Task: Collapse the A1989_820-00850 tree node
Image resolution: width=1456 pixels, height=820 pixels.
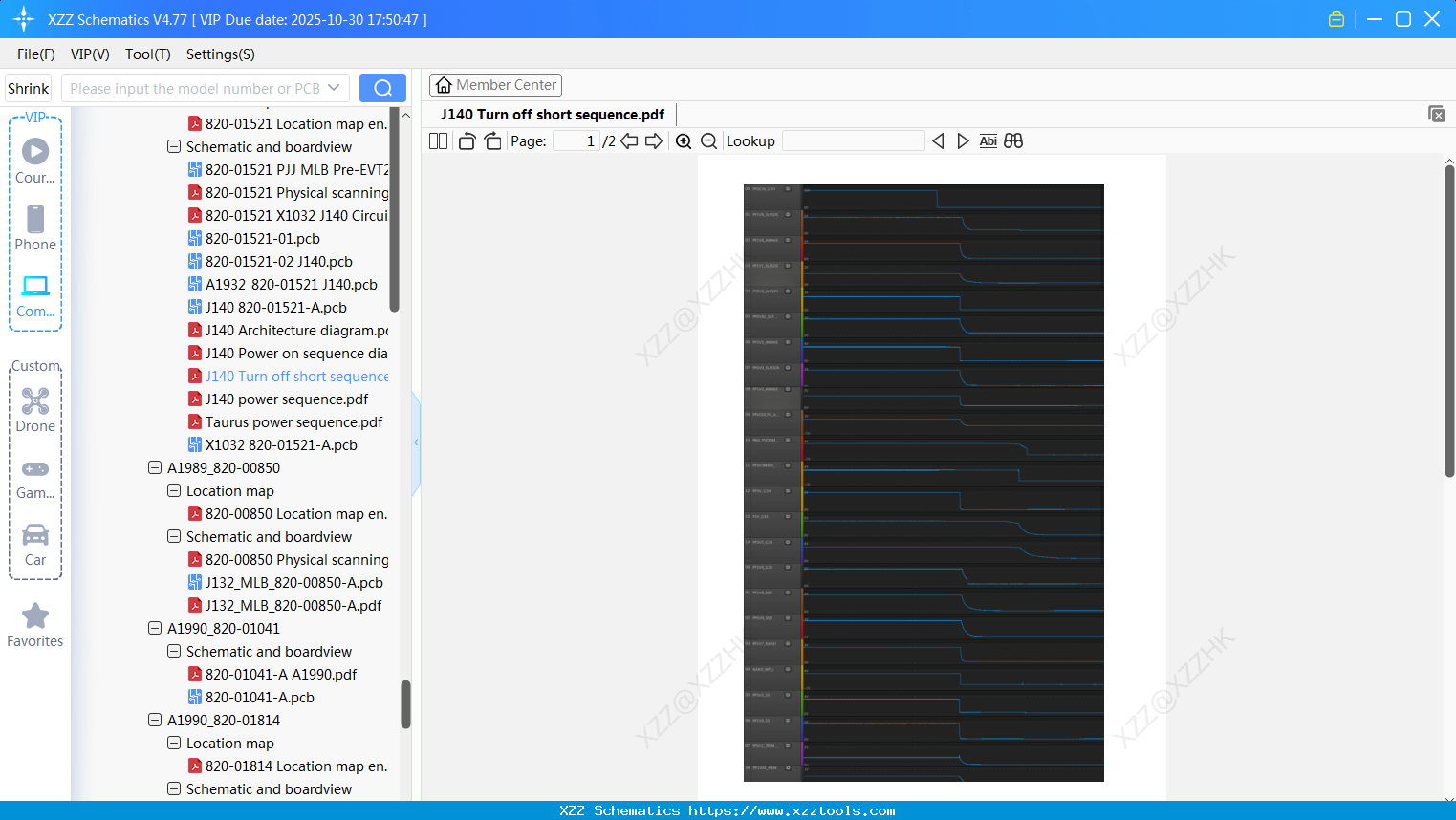Action: click(x=155, y=467)
